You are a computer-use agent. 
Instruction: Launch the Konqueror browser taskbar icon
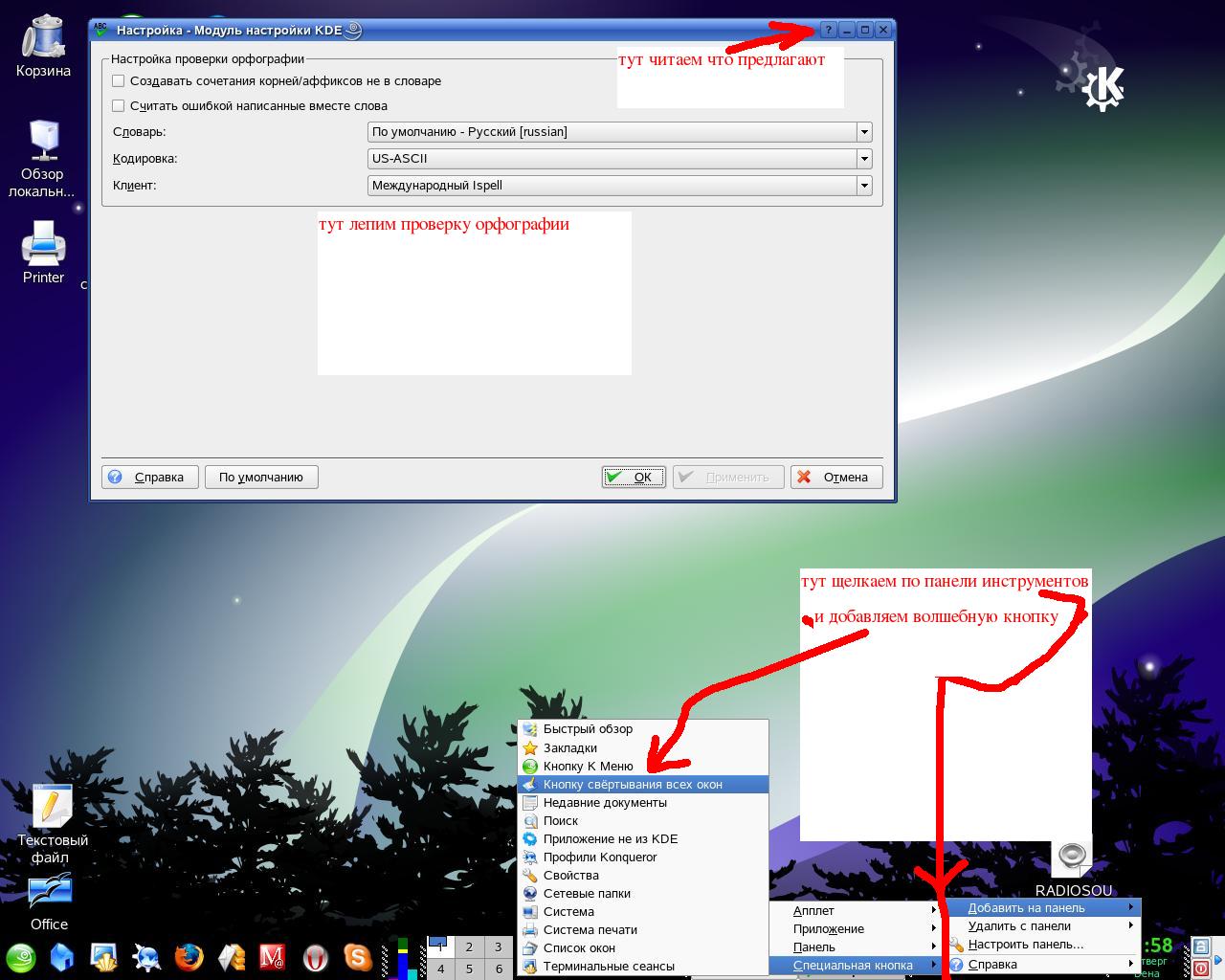tap(146, 957)
